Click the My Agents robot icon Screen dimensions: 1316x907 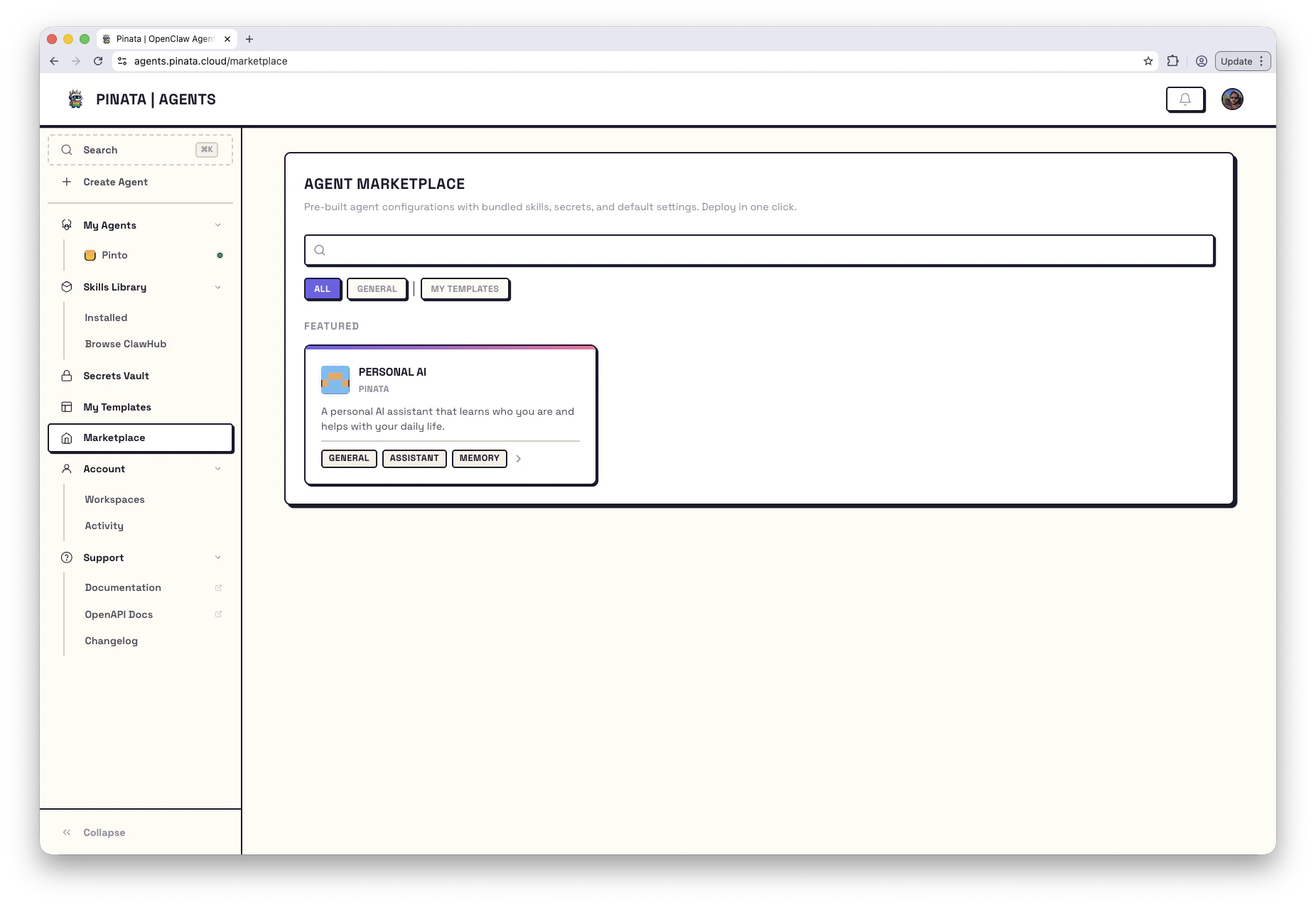pos(67,225)
